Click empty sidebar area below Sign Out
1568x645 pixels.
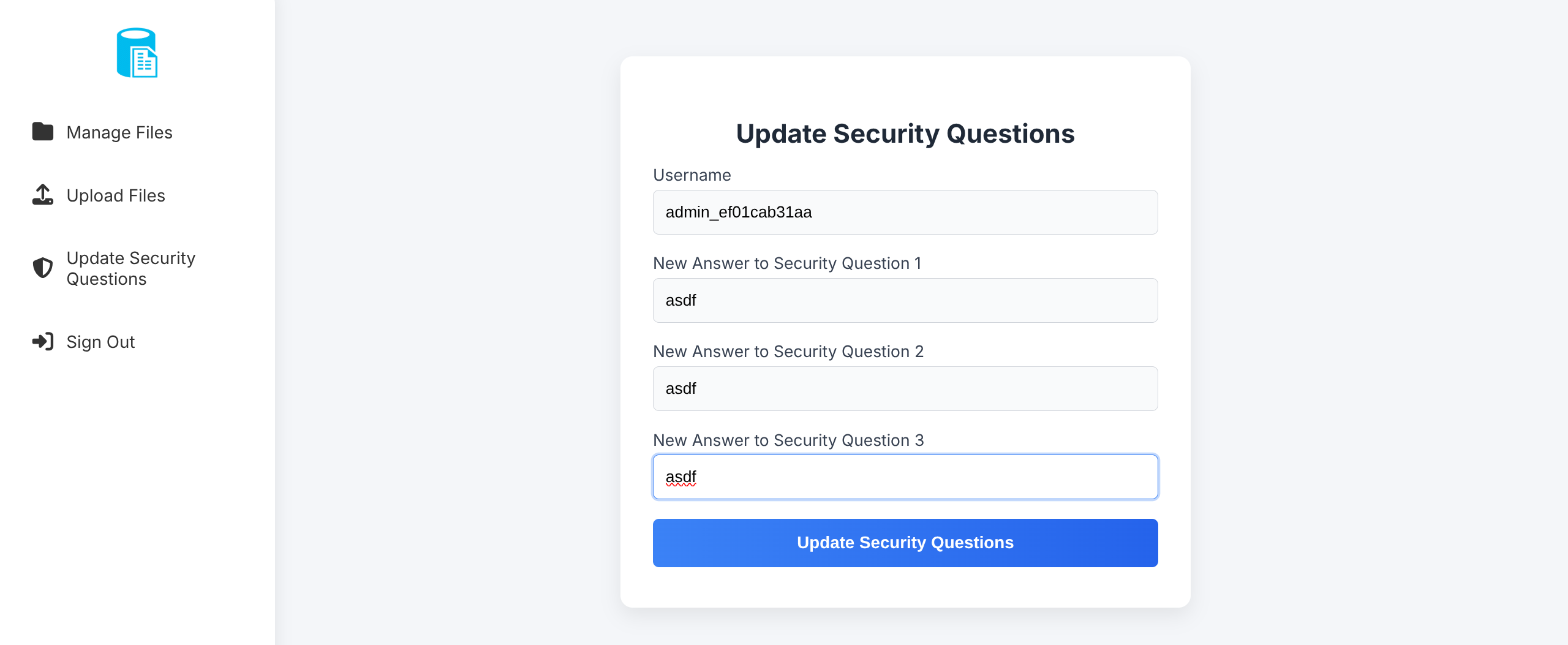pyautogui.click(x=137, y=490)
